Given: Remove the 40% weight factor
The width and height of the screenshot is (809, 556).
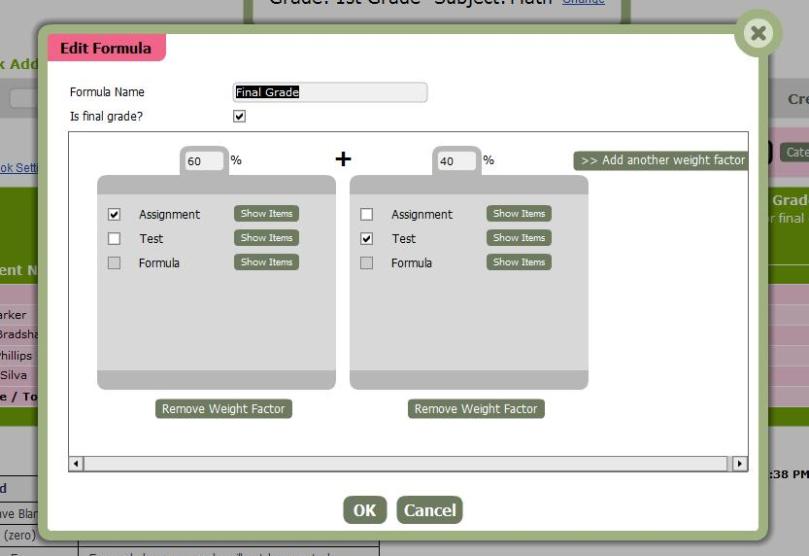Looking at the screenshot, I should click(x=476, y=408).
